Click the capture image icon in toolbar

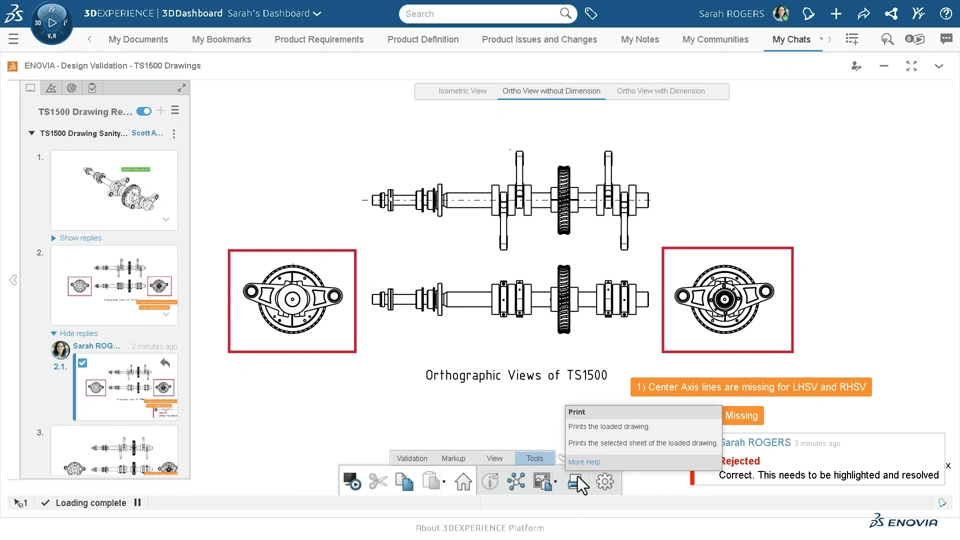coord(542,482)
